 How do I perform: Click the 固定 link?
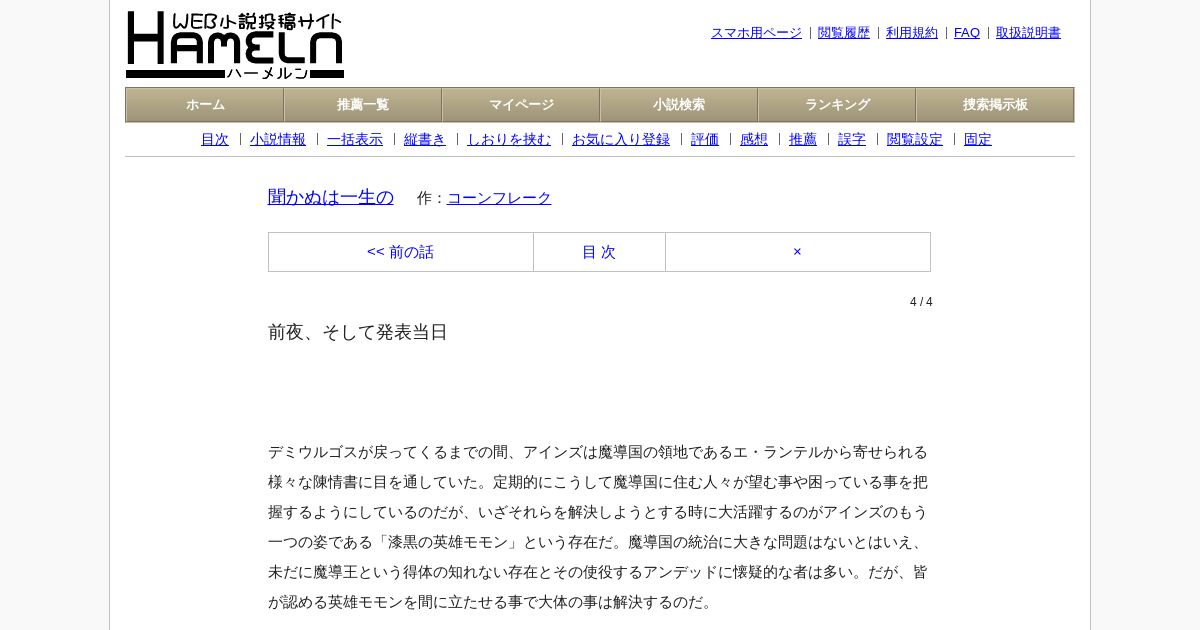978,140
